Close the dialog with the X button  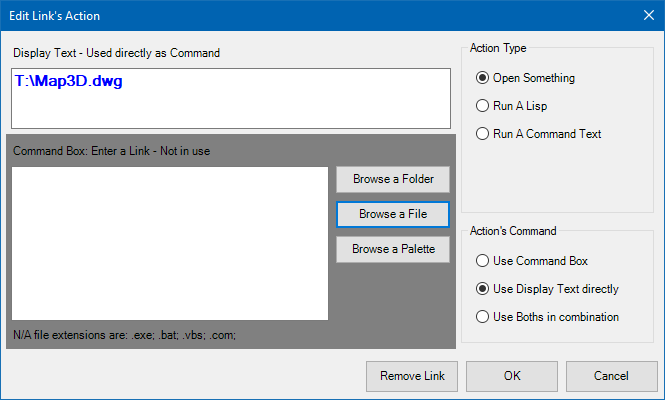click(646, 16)
